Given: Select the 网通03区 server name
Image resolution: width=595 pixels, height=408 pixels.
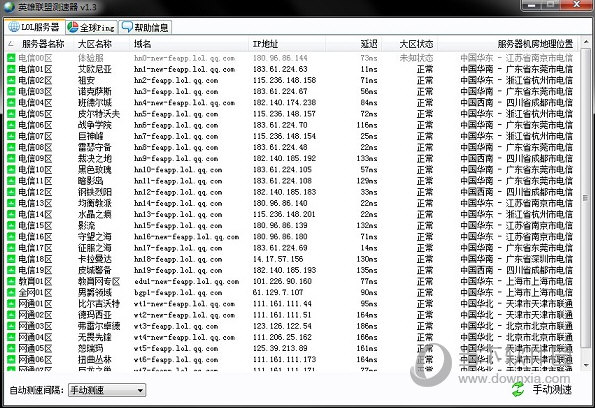Looking at the screenshot, I should [35, 326].
